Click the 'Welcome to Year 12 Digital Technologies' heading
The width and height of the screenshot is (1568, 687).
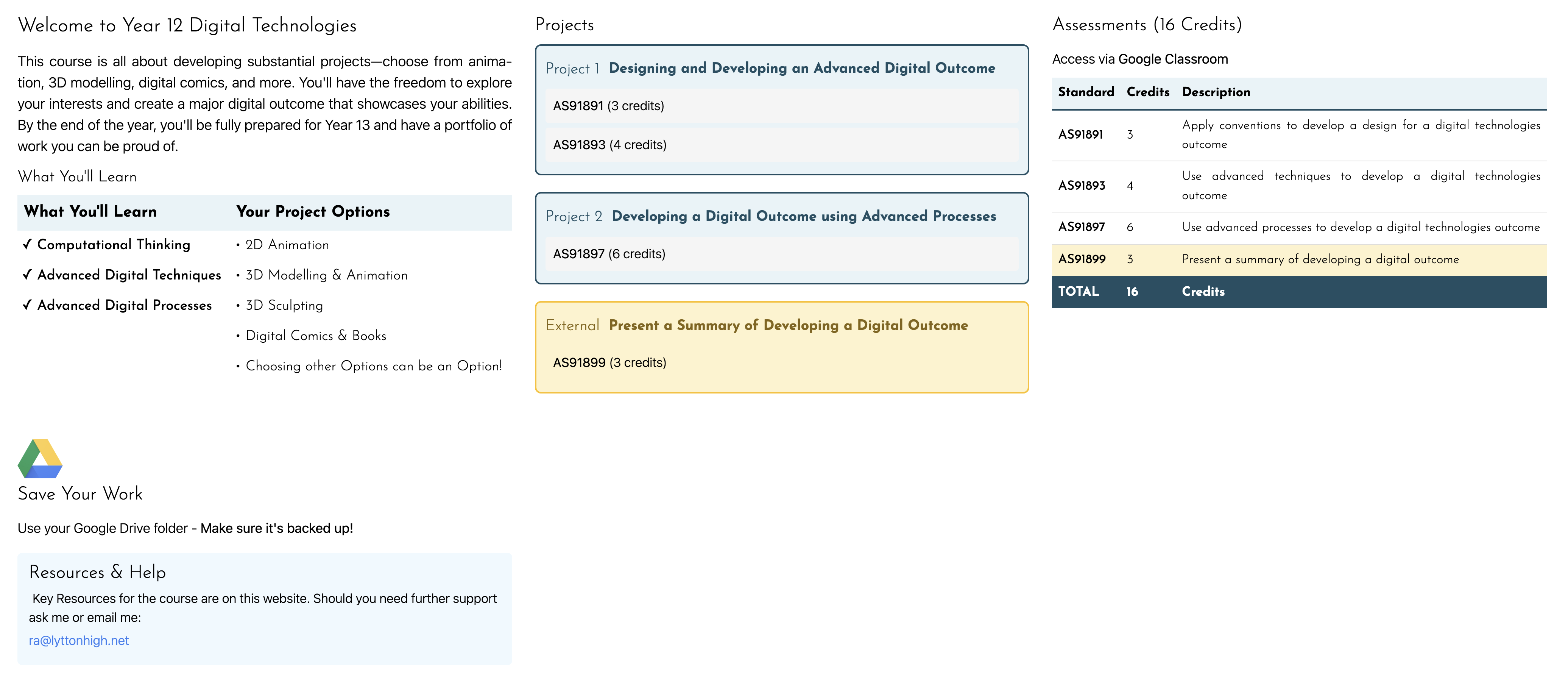(187, 25)
